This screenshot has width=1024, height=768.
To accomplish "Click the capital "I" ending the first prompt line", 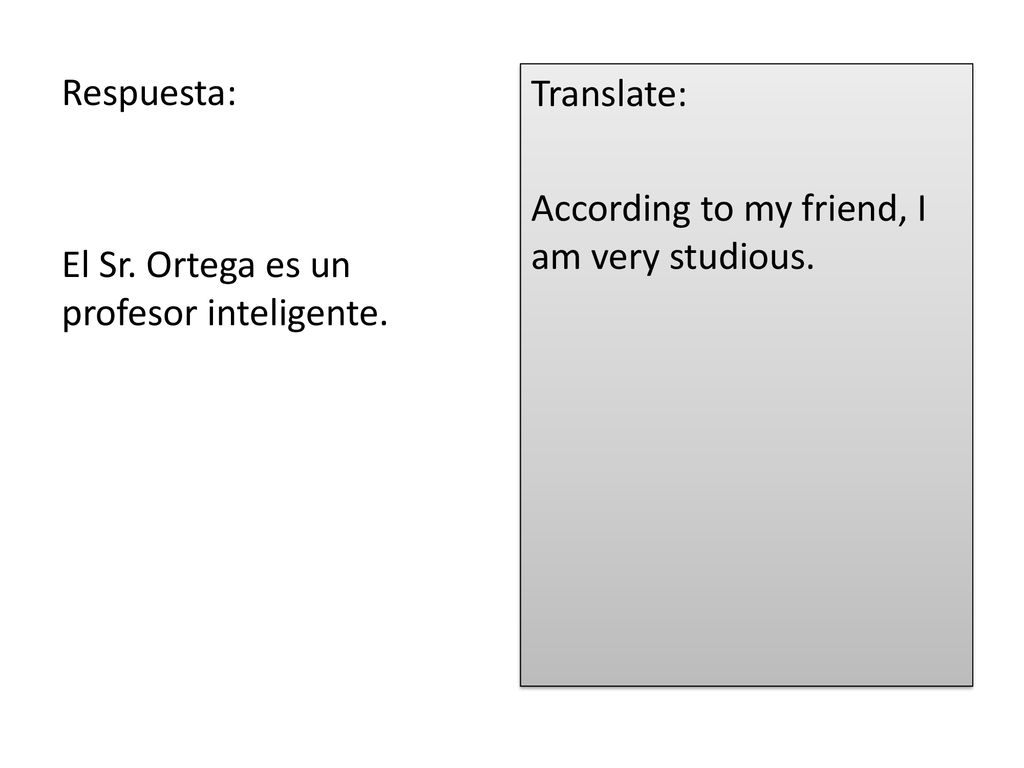I will point(921,209).
